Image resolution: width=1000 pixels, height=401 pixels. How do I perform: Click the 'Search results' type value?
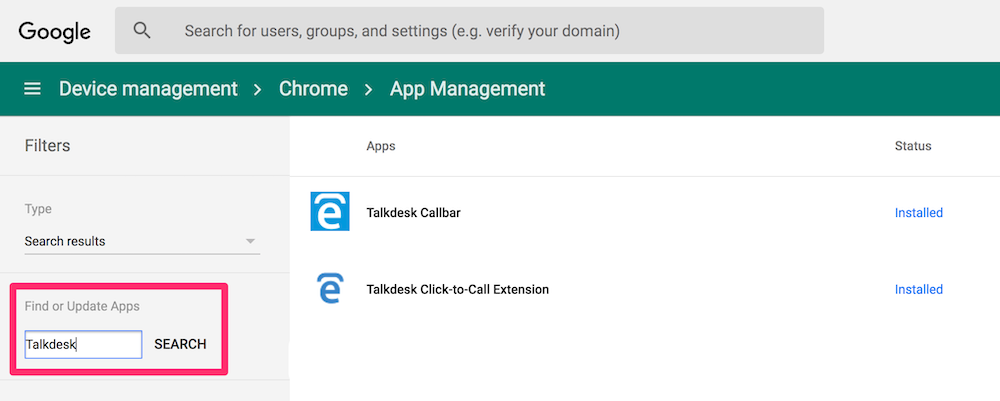pos(65,242)
